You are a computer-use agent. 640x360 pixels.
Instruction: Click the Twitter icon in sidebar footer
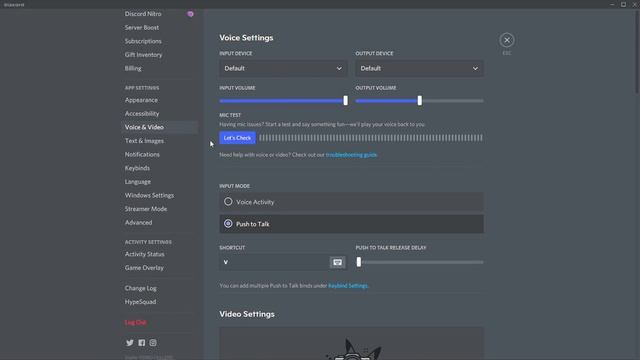pos(130,343)
